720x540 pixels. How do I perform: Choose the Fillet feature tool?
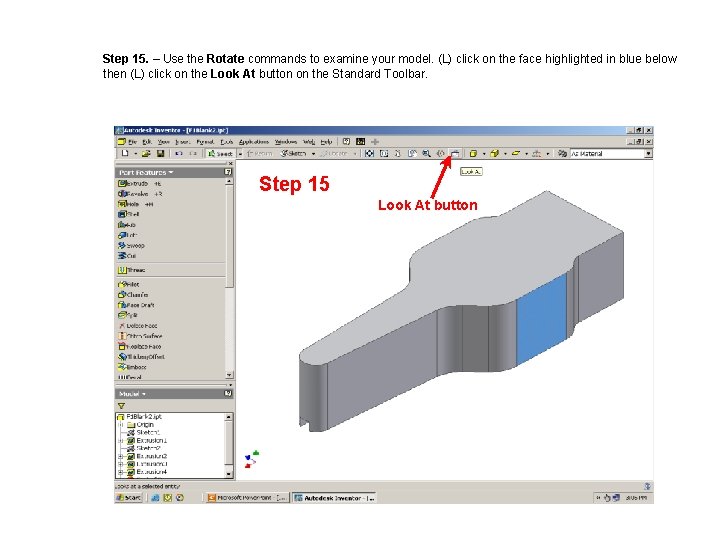129,284
